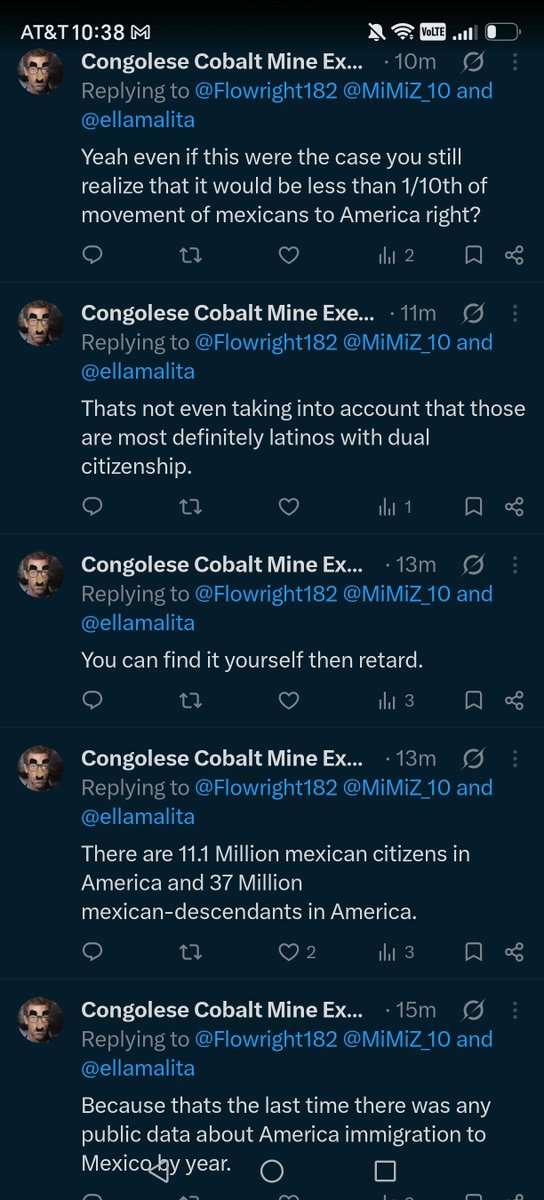Tap the Android home navigation button
Image resolution: width=544 pixels, height=1200 pixels.
pyautogui.click(x=271, y=1171)
